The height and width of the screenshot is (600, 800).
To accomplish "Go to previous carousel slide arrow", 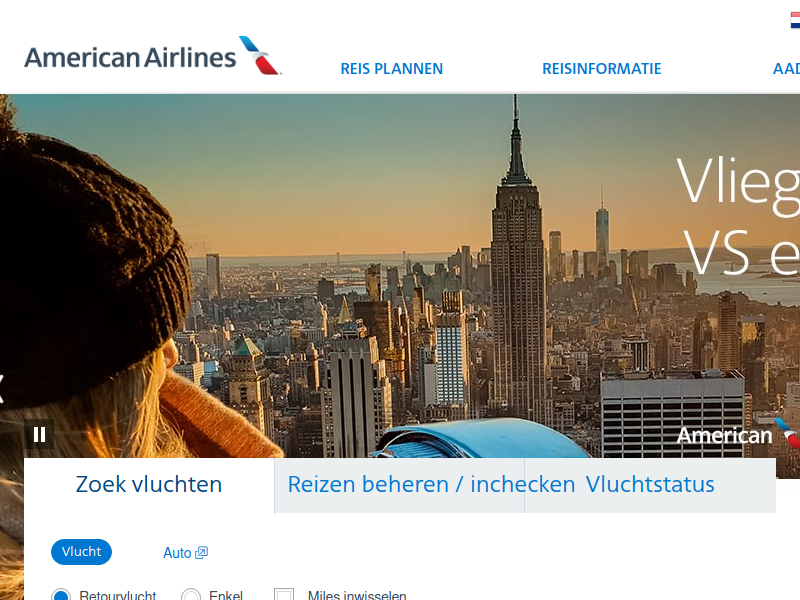I will 2,388.
